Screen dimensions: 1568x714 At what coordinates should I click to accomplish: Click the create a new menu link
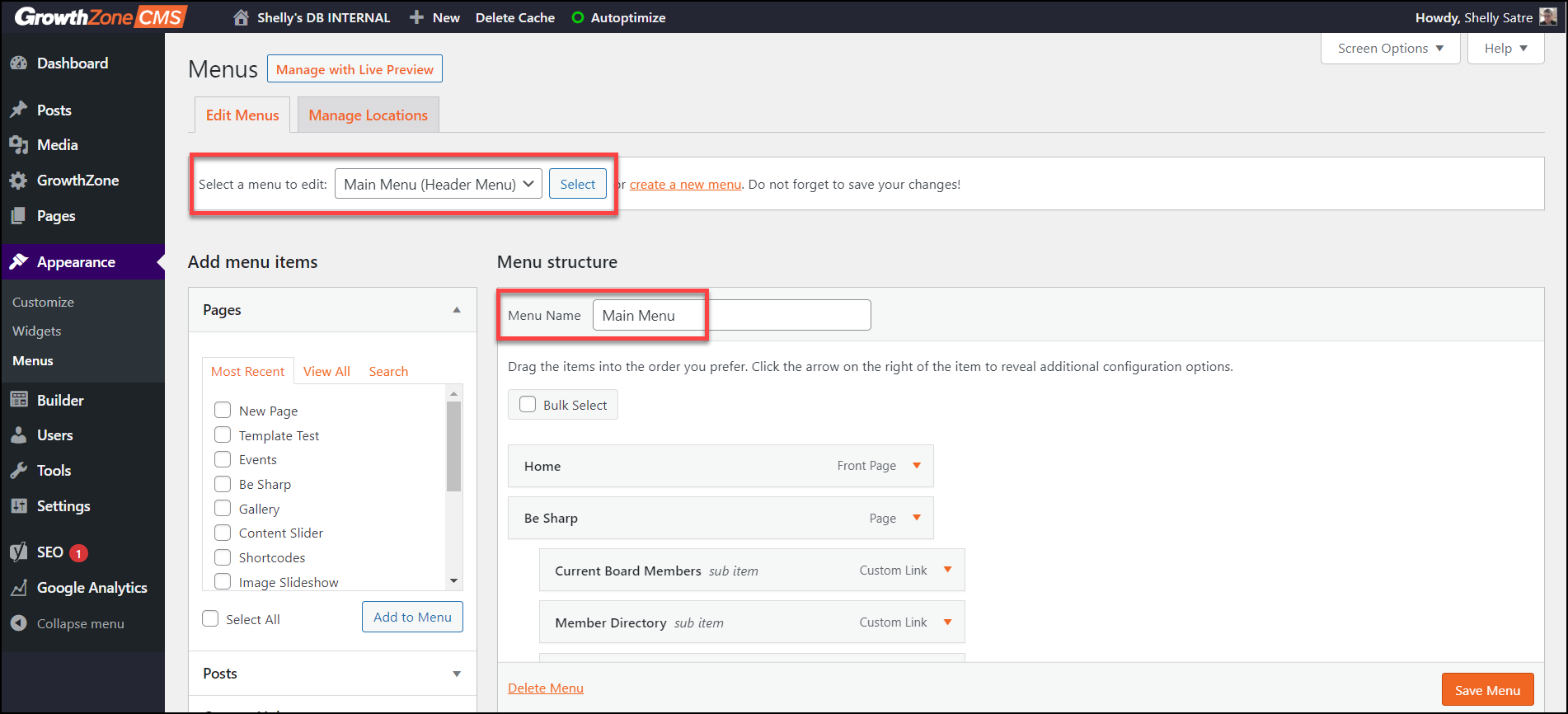click(685, 185)
